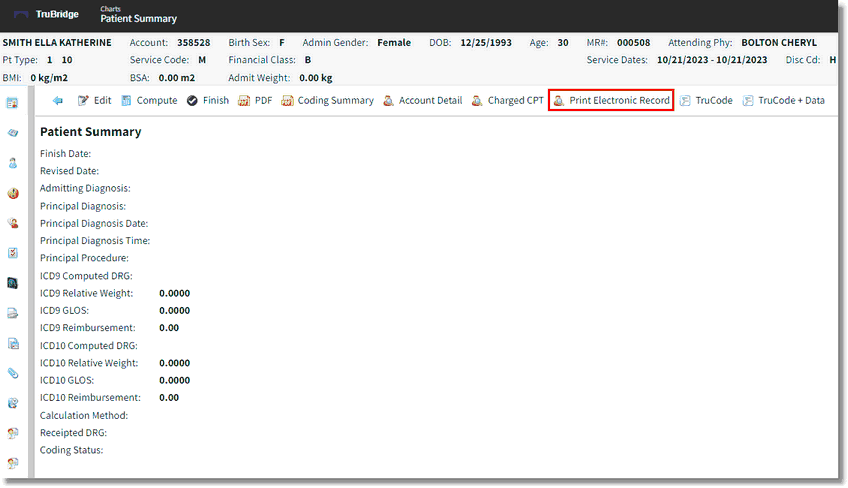Click the Charts breadcrumb in title bar
The image size is (848, 488).
(x=110, y=9)
